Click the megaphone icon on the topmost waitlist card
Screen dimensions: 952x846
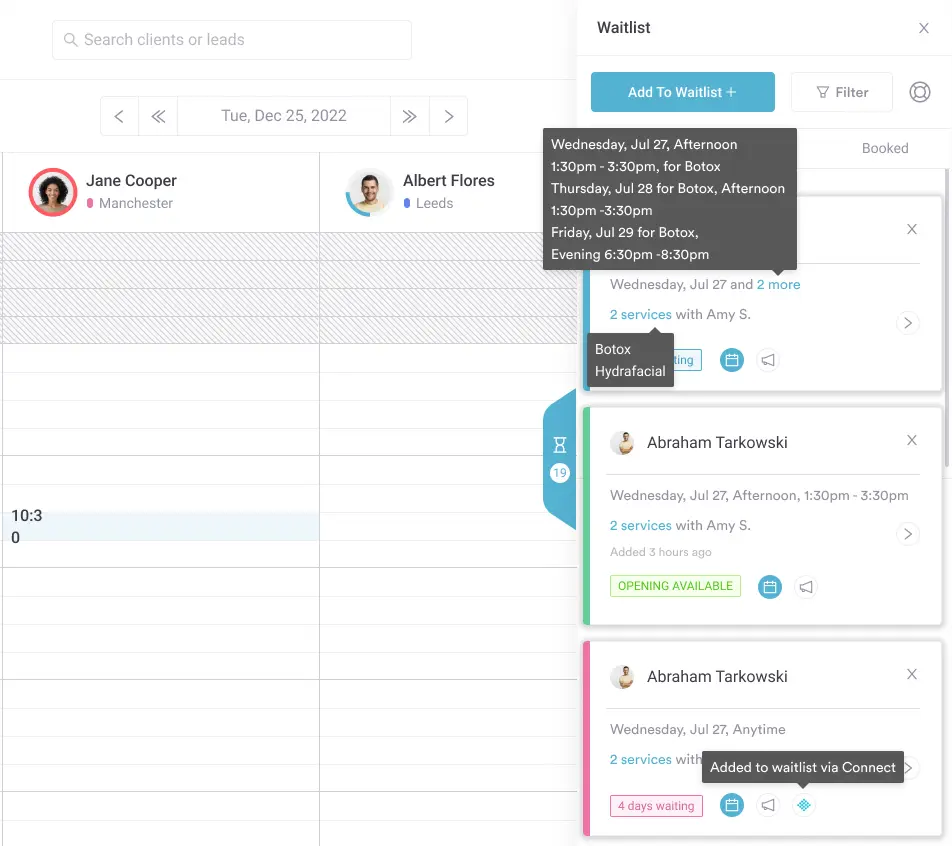pyautogui.click(x=768, y=359)
